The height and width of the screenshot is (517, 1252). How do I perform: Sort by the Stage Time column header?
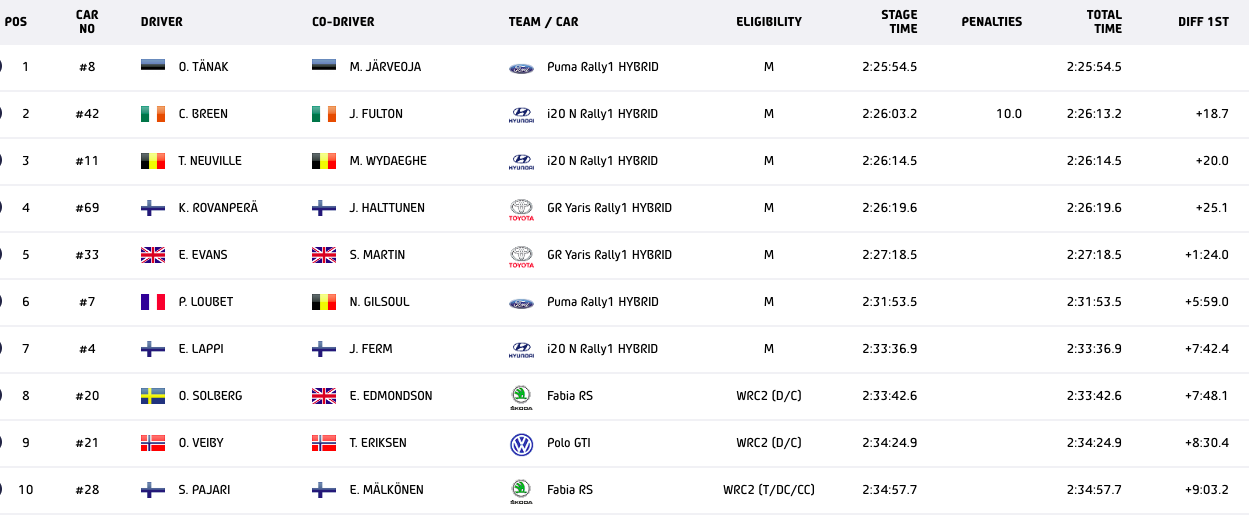[898, 22]
